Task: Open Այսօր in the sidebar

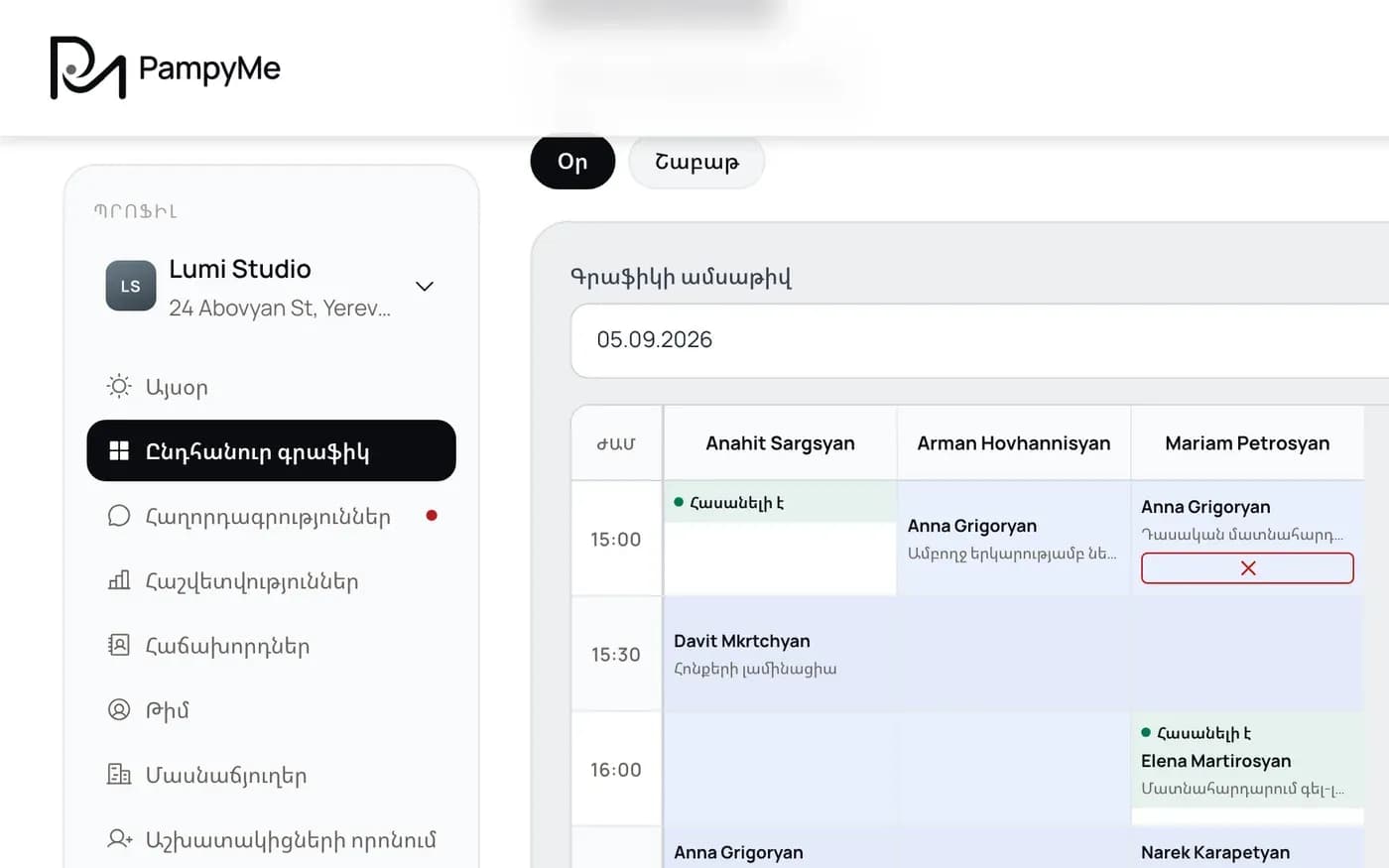Action: [x=271, y=387]
